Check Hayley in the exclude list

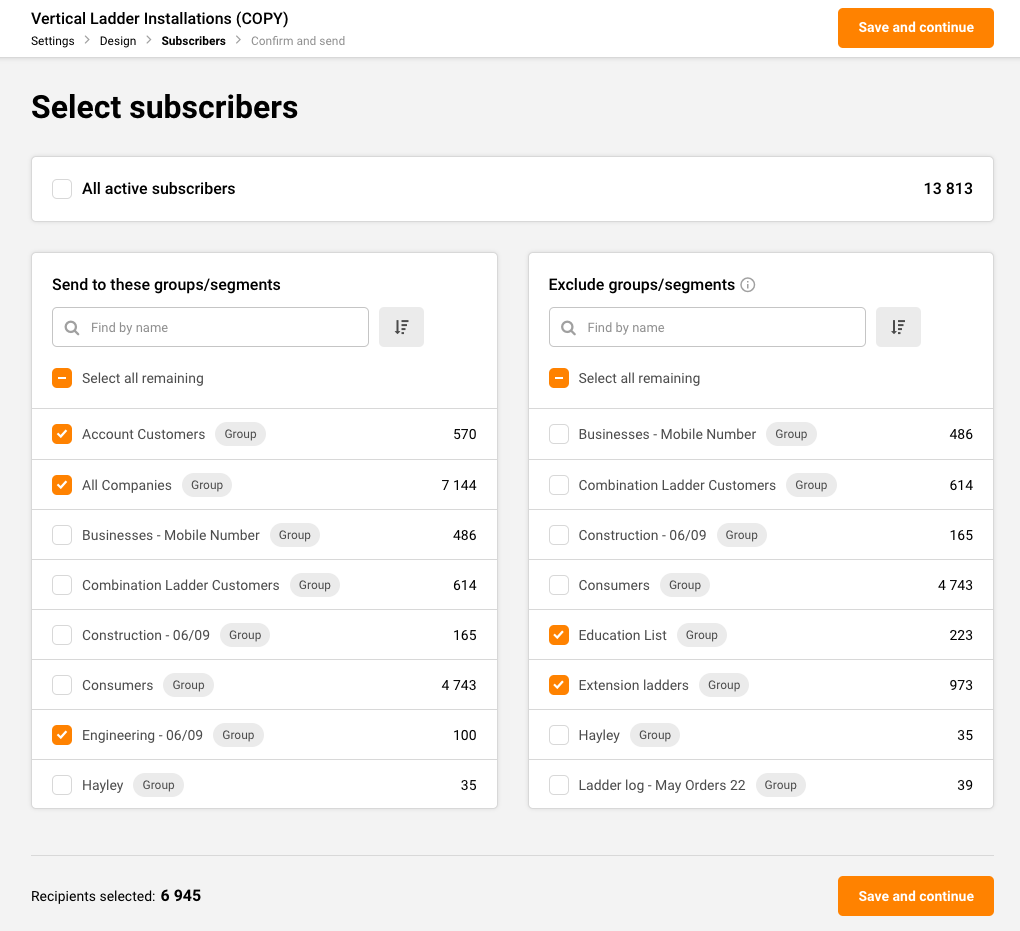pos(559,735)
